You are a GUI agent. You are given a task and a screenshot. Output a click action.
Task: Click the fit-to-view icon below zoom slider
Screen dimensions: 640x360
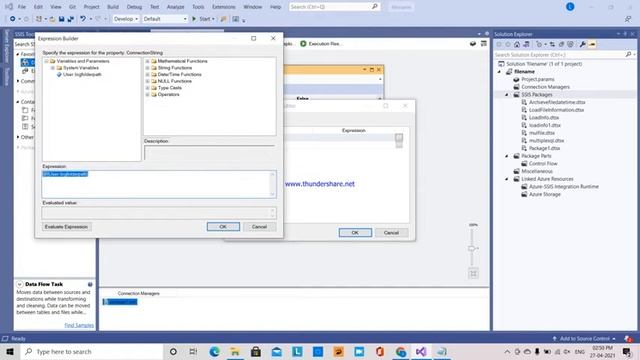[x=473, y=273]
